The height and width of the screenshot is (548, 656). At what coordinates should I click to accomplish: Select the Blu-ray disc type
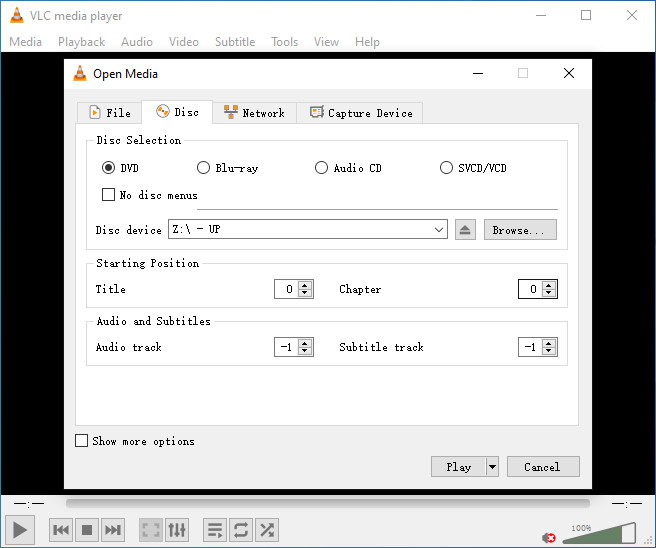(203, 168)
